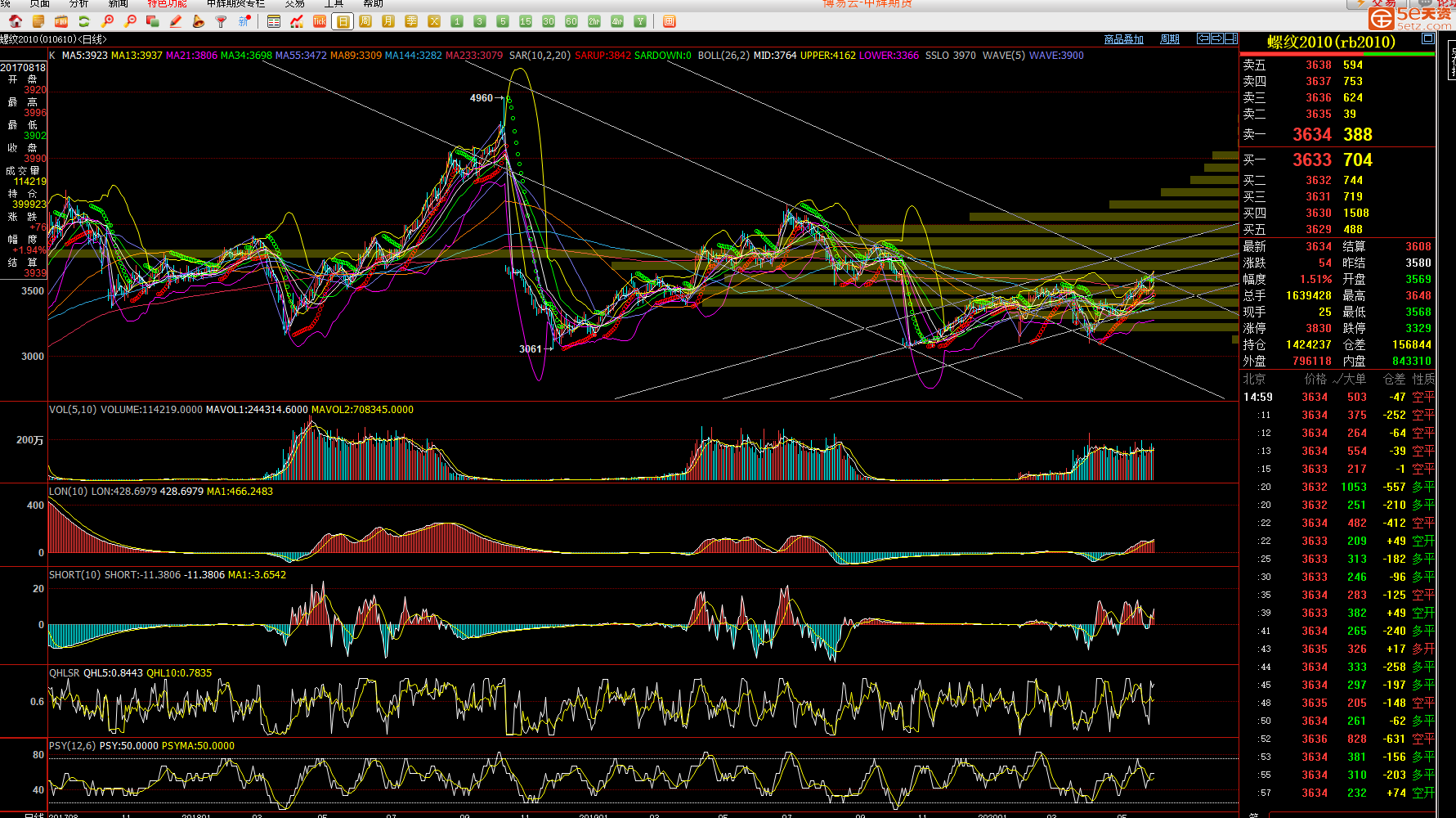Click the 卖一 ask price 3634
This screenshot has height=818, width=1456.
(x=1312, y=134)
